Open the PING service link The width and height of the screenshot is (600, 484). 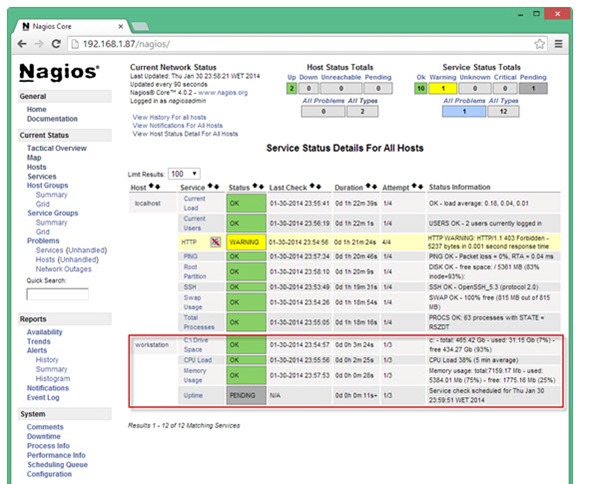coord(190,256)
